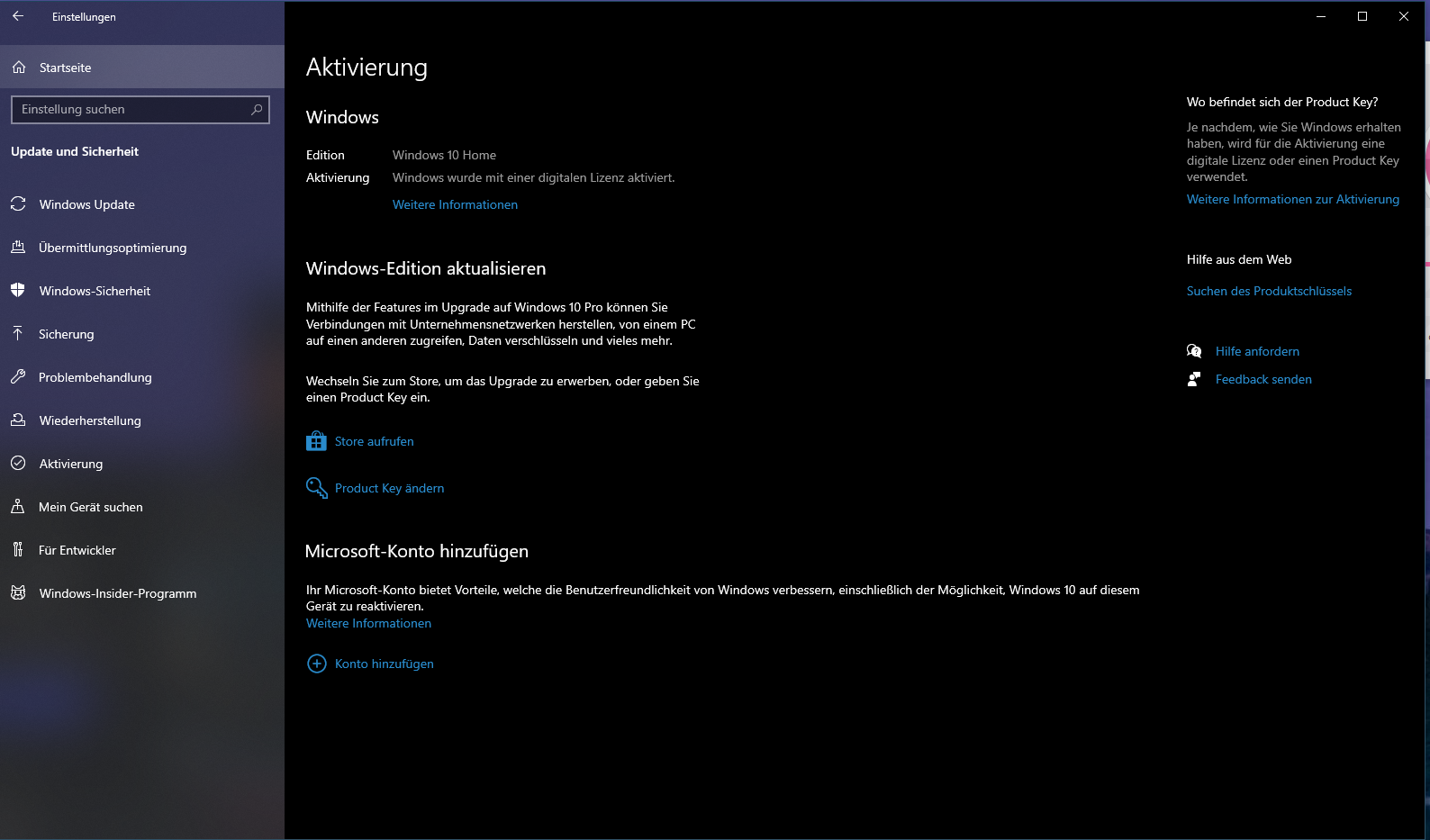
Task: Open Weitere Informationen zur Aktivierung link
Action: (x=1293, y=199)
